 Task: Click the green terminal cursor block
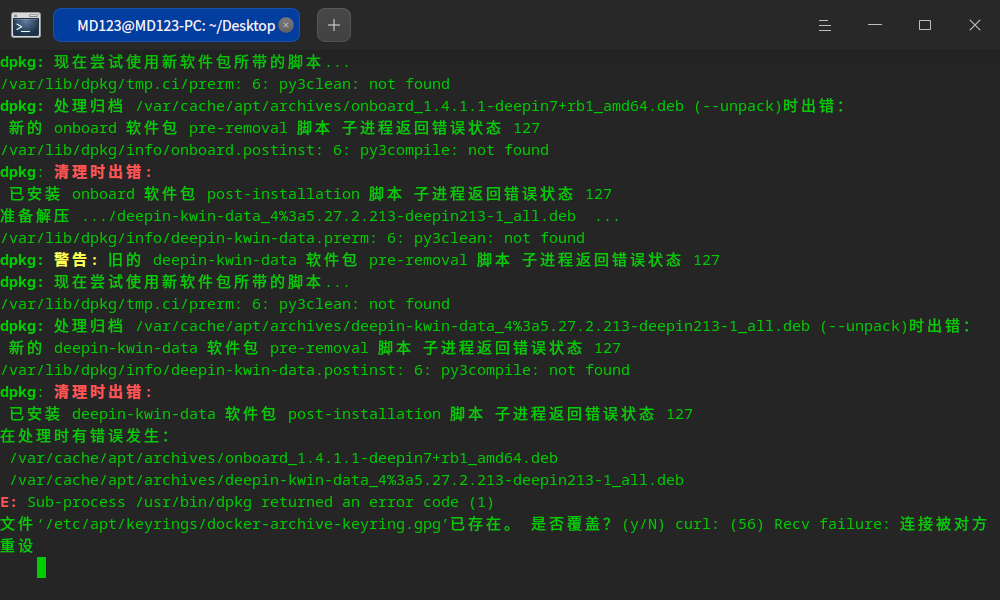coord(41,567)
